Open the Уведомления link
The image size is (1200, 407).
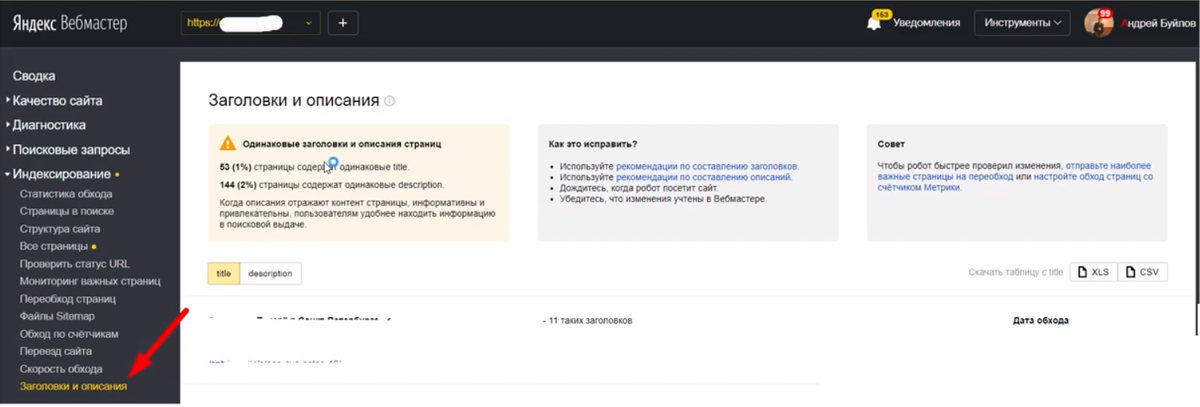925,22
